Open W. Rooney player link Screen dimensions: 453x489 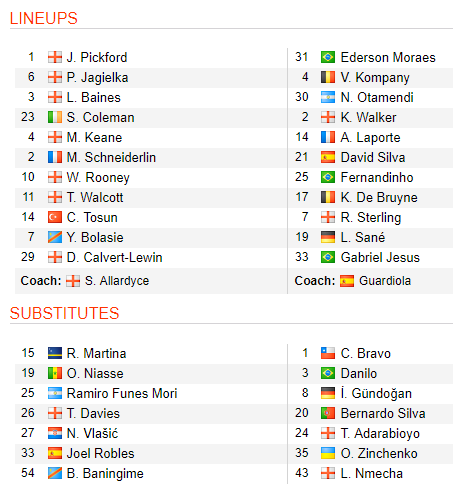[98, 177]
